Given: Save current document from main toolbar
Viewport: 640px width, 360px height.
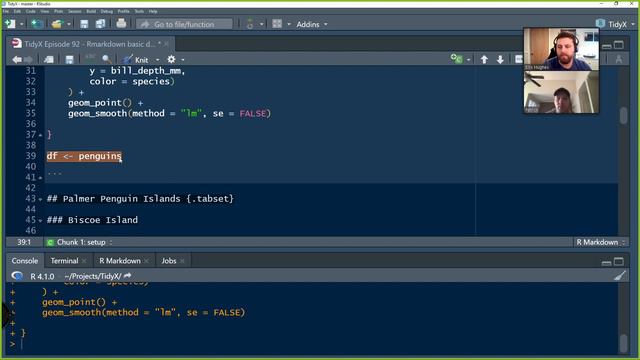Looking at the screenshot, I should pyautogui.click(x=84, y=24).
